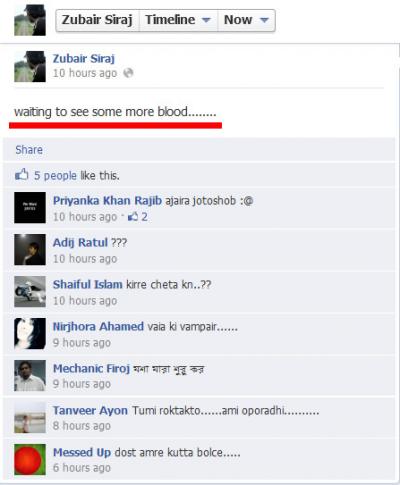Click the post's 10 hours ago timestamp
The image size is (400, 485).
[85, 73]
